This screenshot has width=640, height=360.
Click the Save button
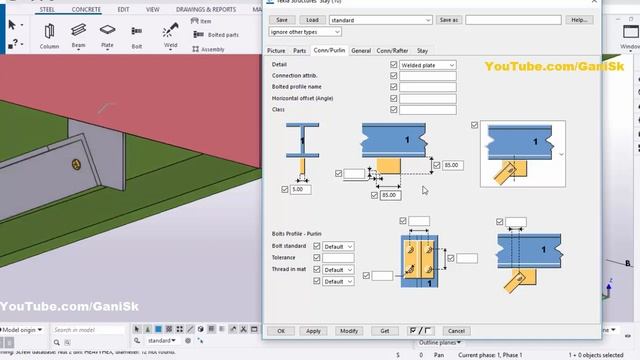tap(282, 20)
